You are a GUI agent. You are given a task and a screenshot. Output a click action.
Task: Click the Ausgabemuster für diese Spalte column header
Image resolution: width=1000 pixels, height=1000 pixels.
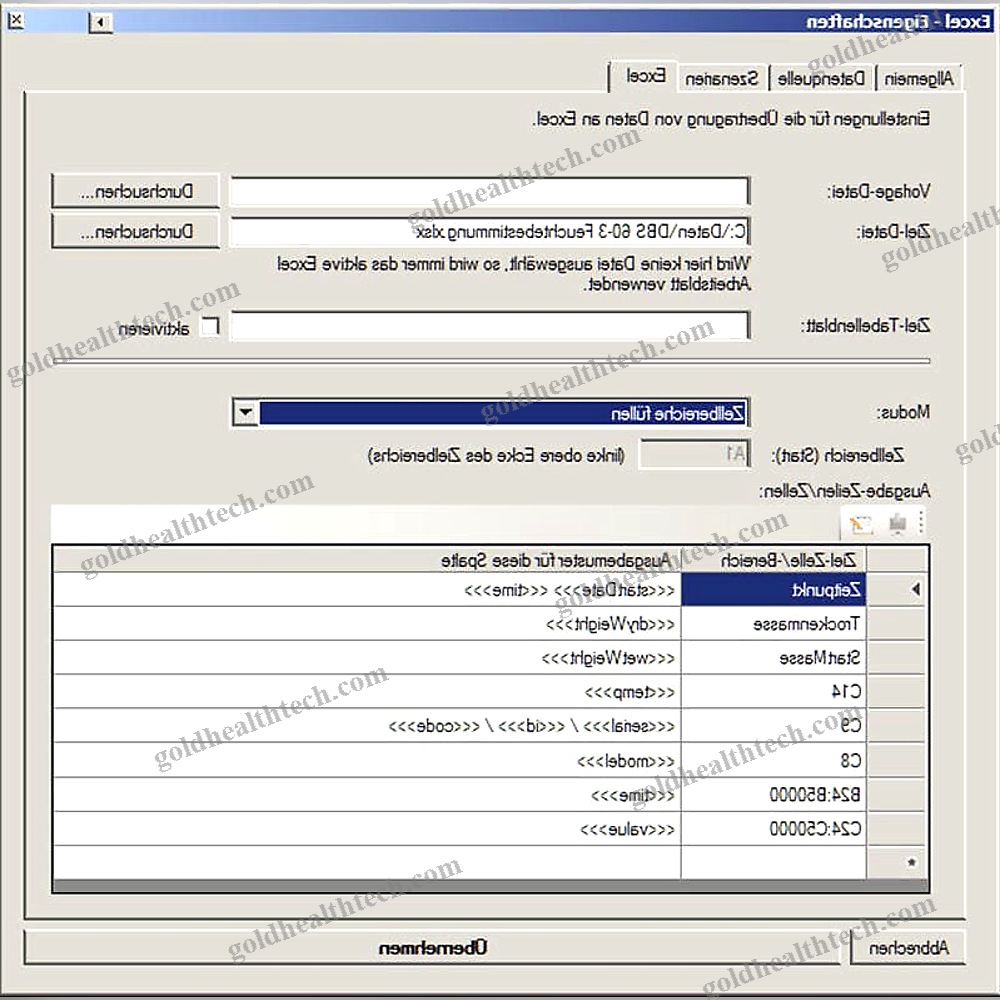tap(367, 560)
